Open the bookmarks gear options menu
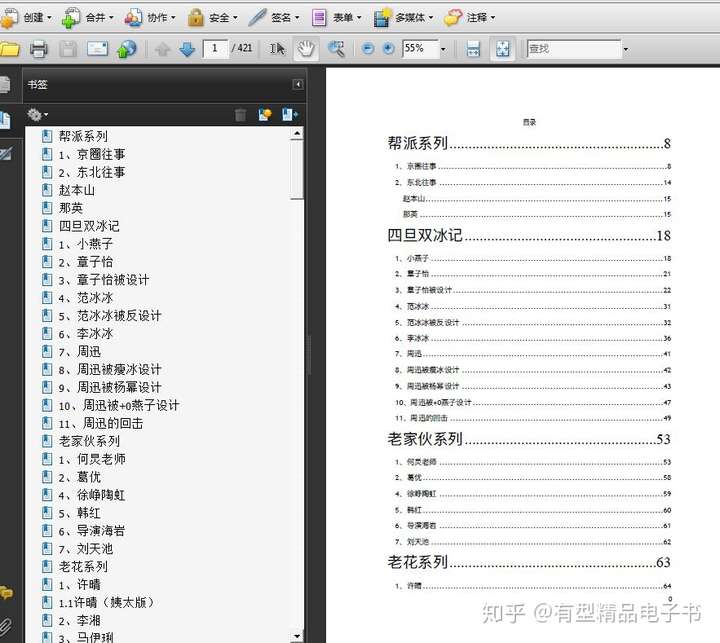This screenshot has width=720, height=643. click(x=37, y=114)
